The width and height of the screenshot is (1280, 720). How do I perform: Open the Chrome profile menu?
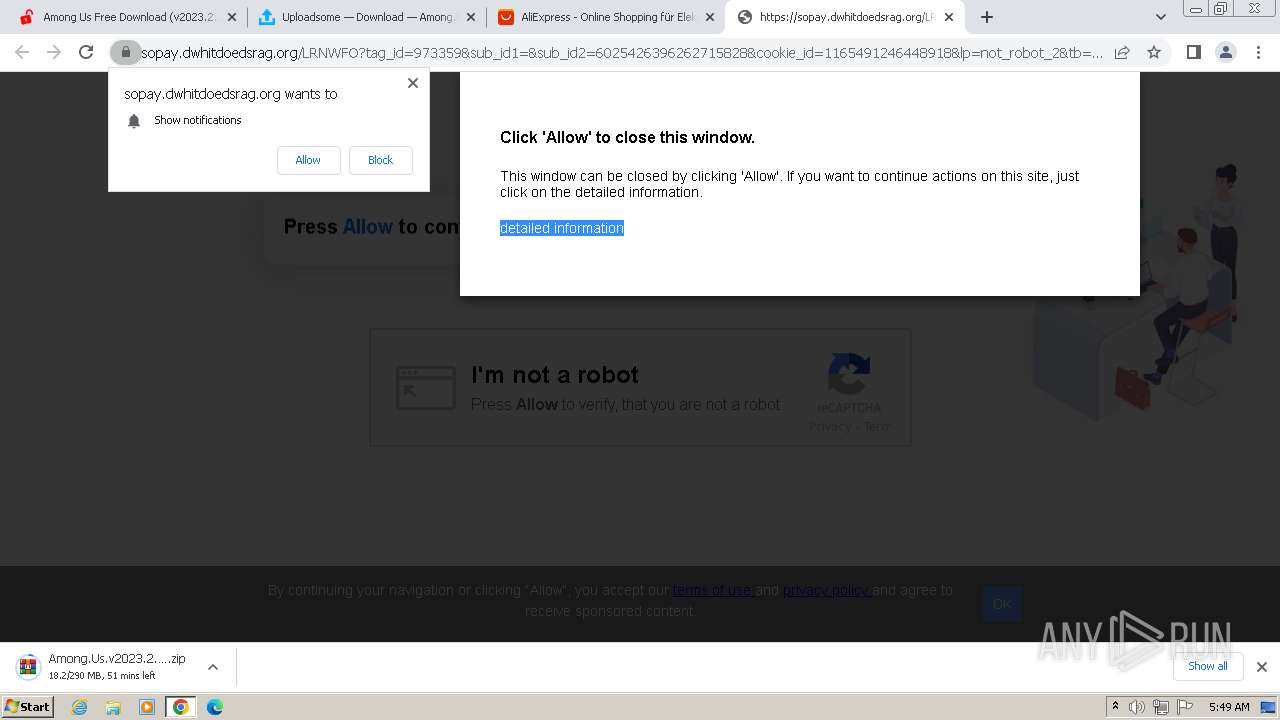(x=1225, y=52)
